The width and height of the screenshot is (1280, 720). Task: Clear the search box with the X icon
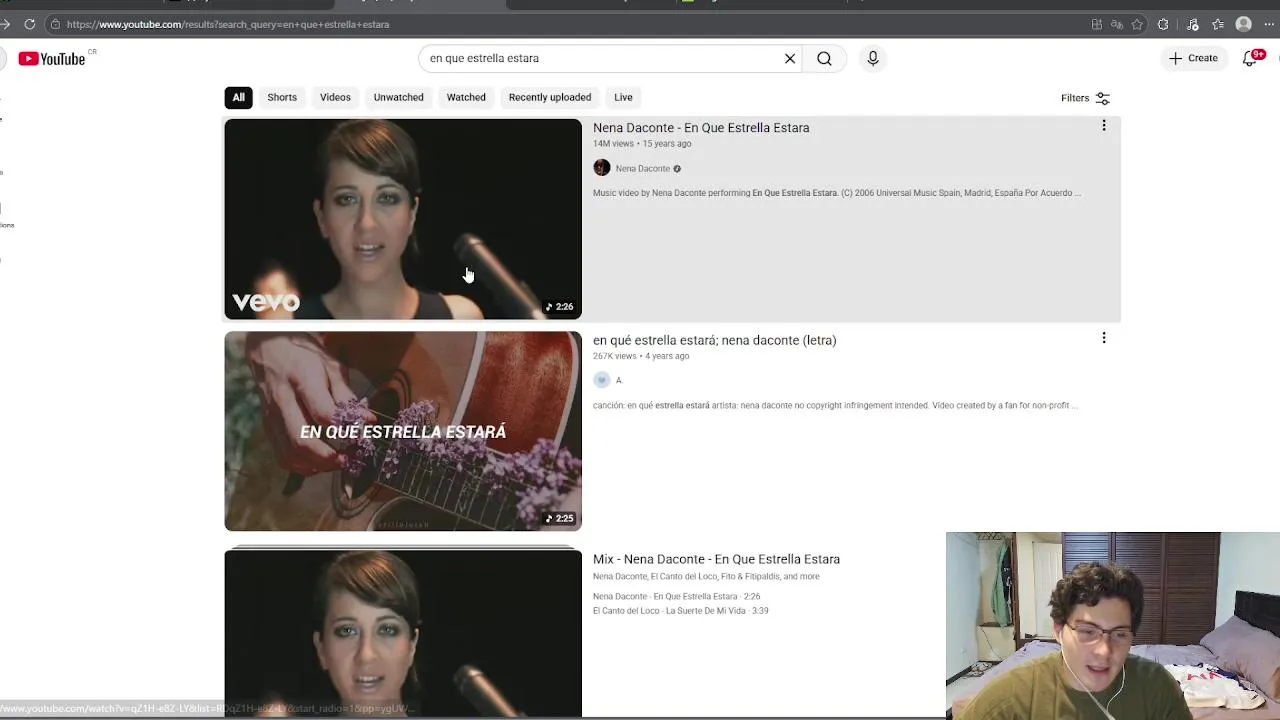(790, 58)
